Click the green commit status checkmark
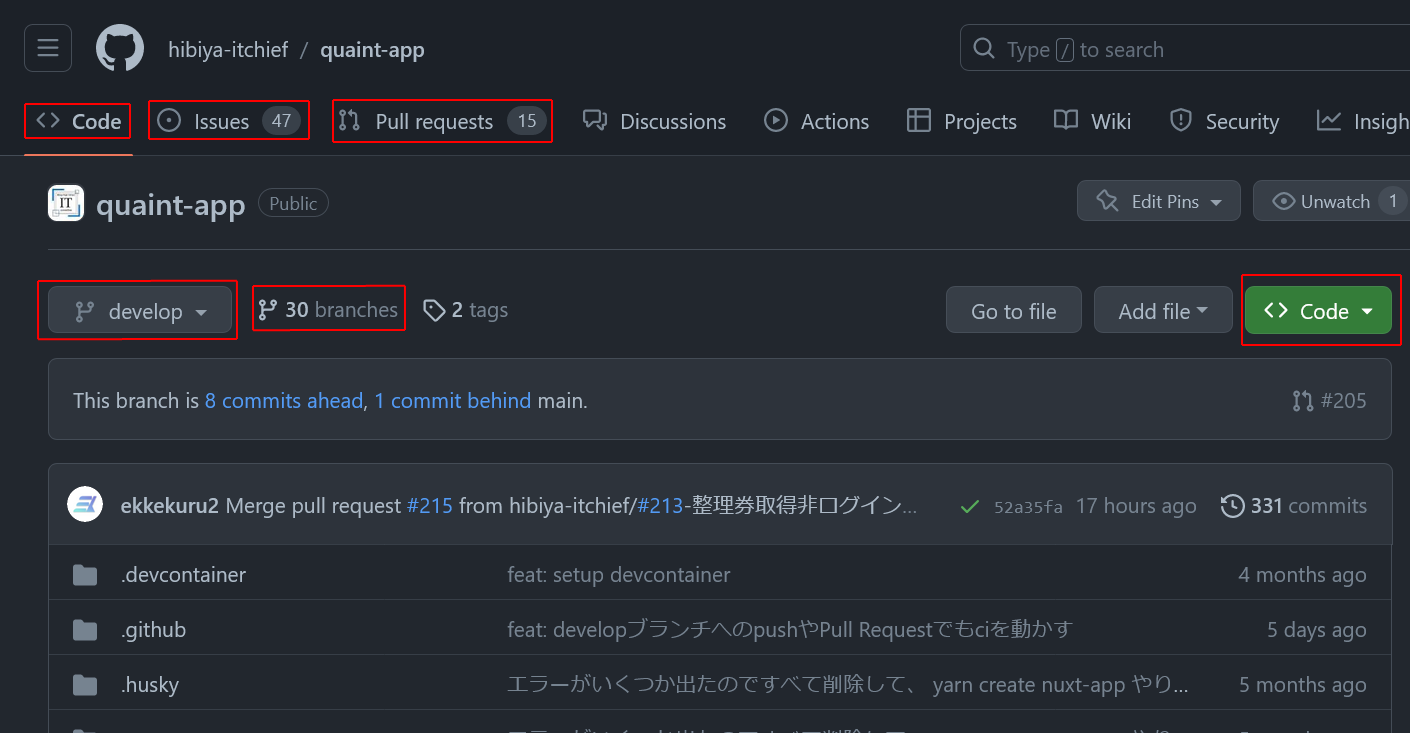 click(968, 506)
